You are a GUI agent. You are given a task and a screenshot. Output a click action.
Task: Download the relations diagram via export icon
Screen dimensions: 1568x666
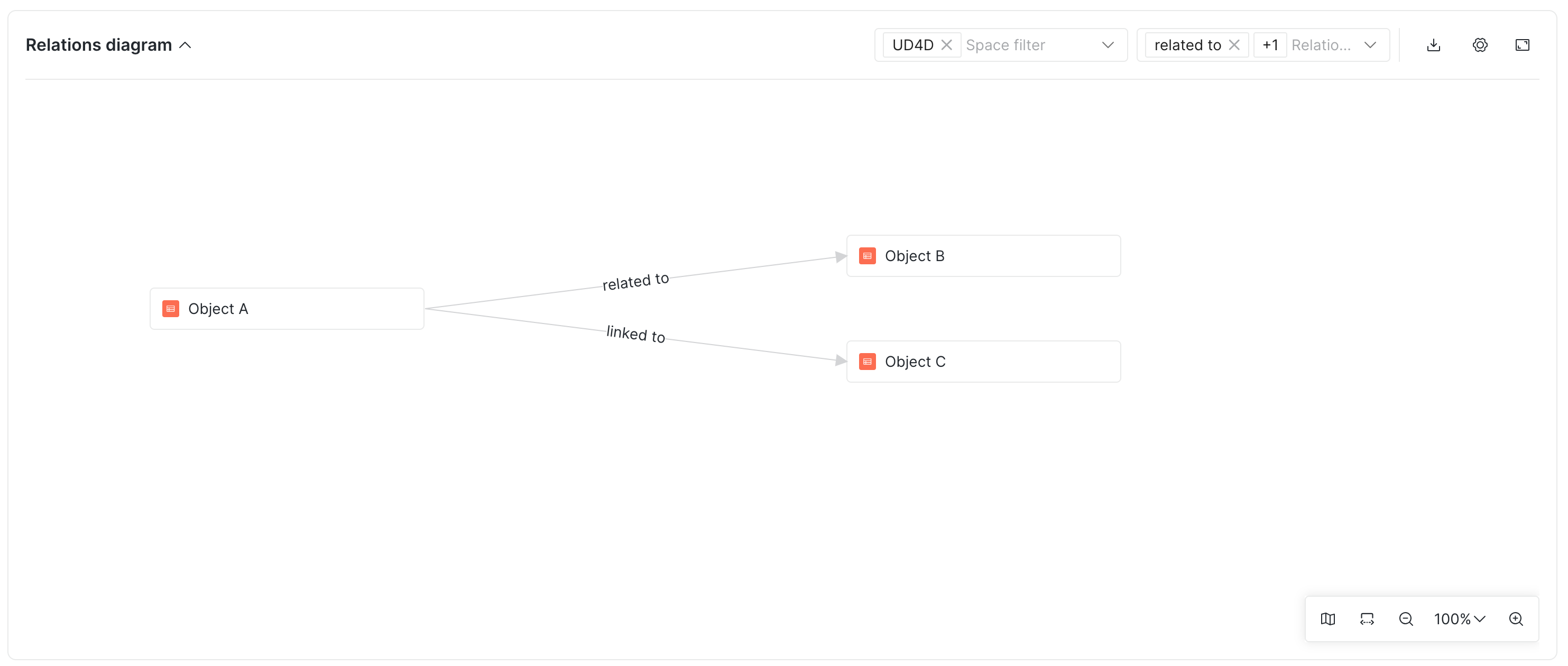(x=1434, y=44)
